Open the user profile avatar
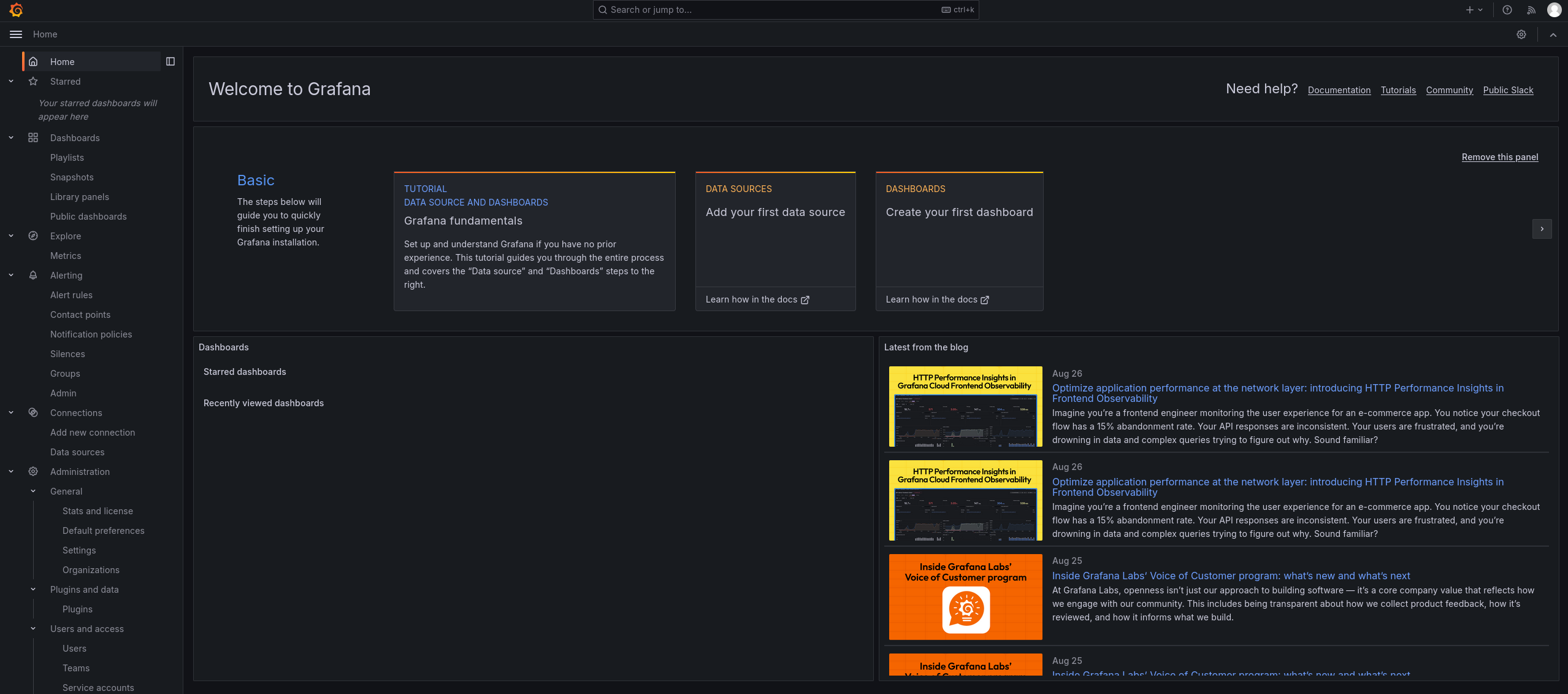 1553,9
